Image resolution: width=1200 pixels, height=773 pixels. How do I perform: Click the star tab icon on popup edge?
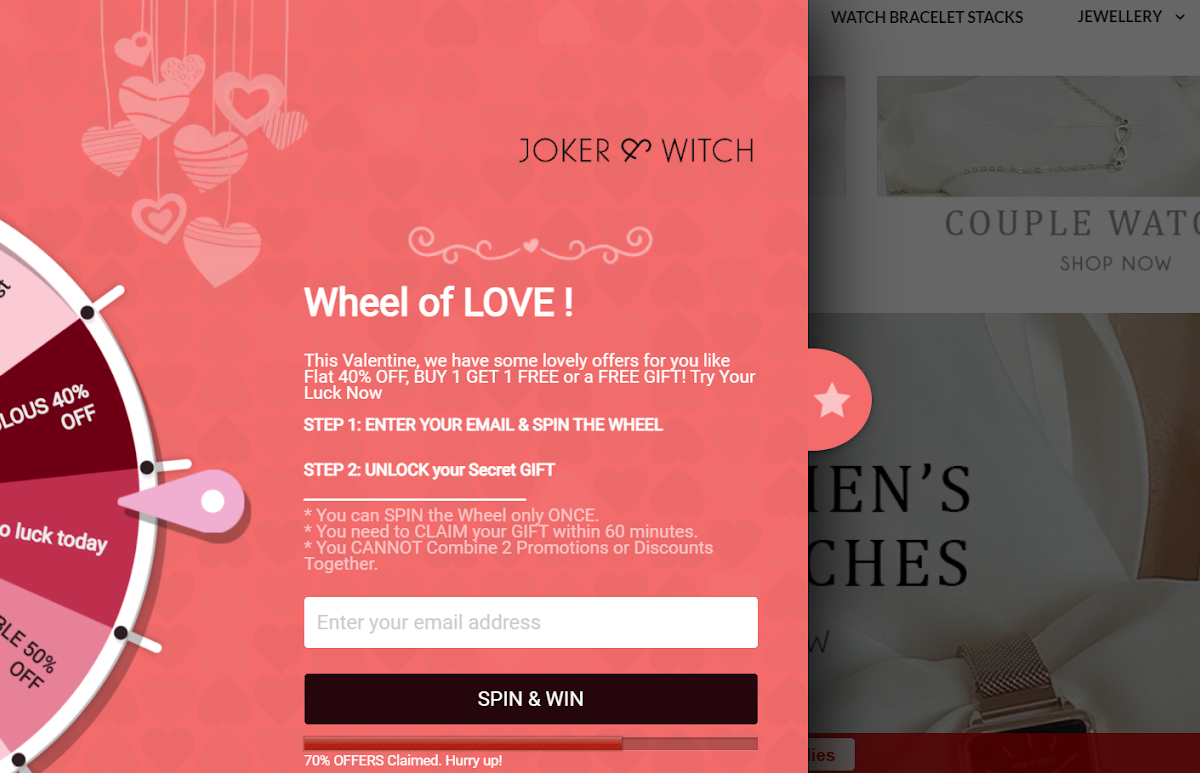coord(832,400)
